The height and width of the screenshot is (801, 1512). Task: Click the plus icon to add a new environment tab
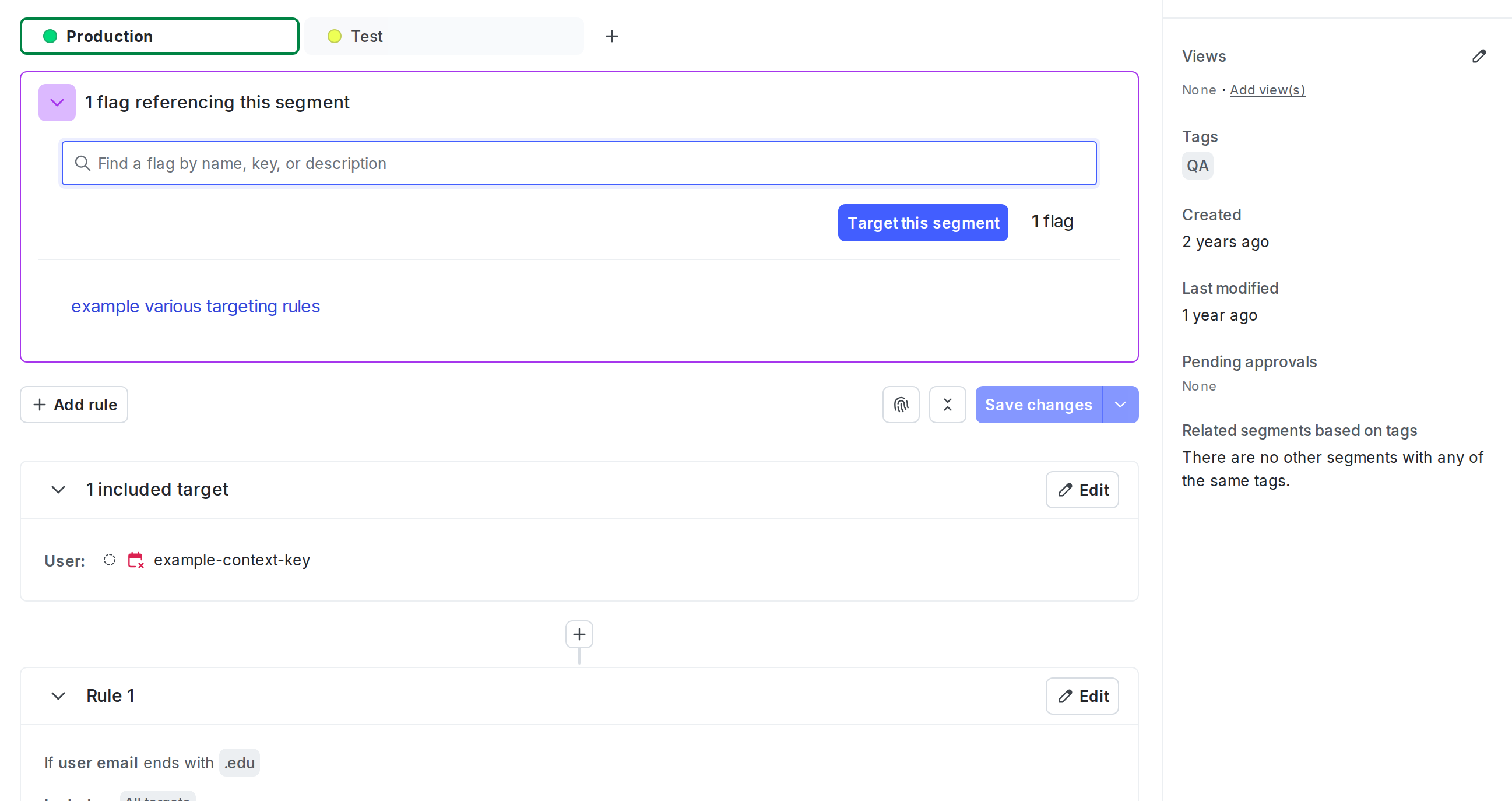pos(612,36)
